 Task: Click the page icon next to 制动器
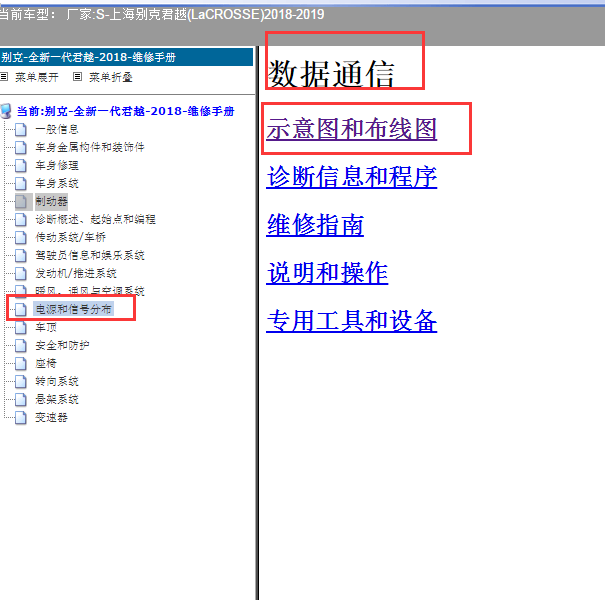tap(21, 201)
